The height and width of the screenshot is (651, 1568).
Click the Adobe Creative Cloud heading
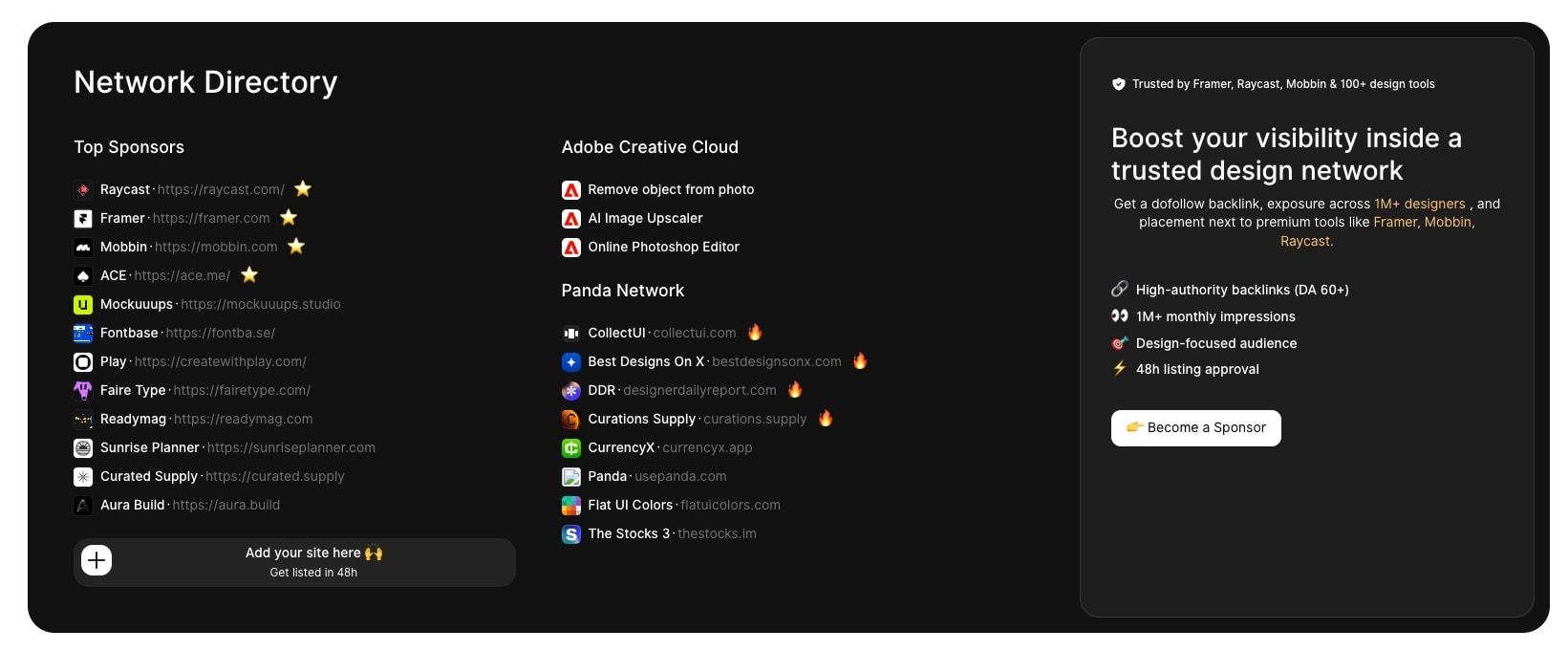coord(650,147)
